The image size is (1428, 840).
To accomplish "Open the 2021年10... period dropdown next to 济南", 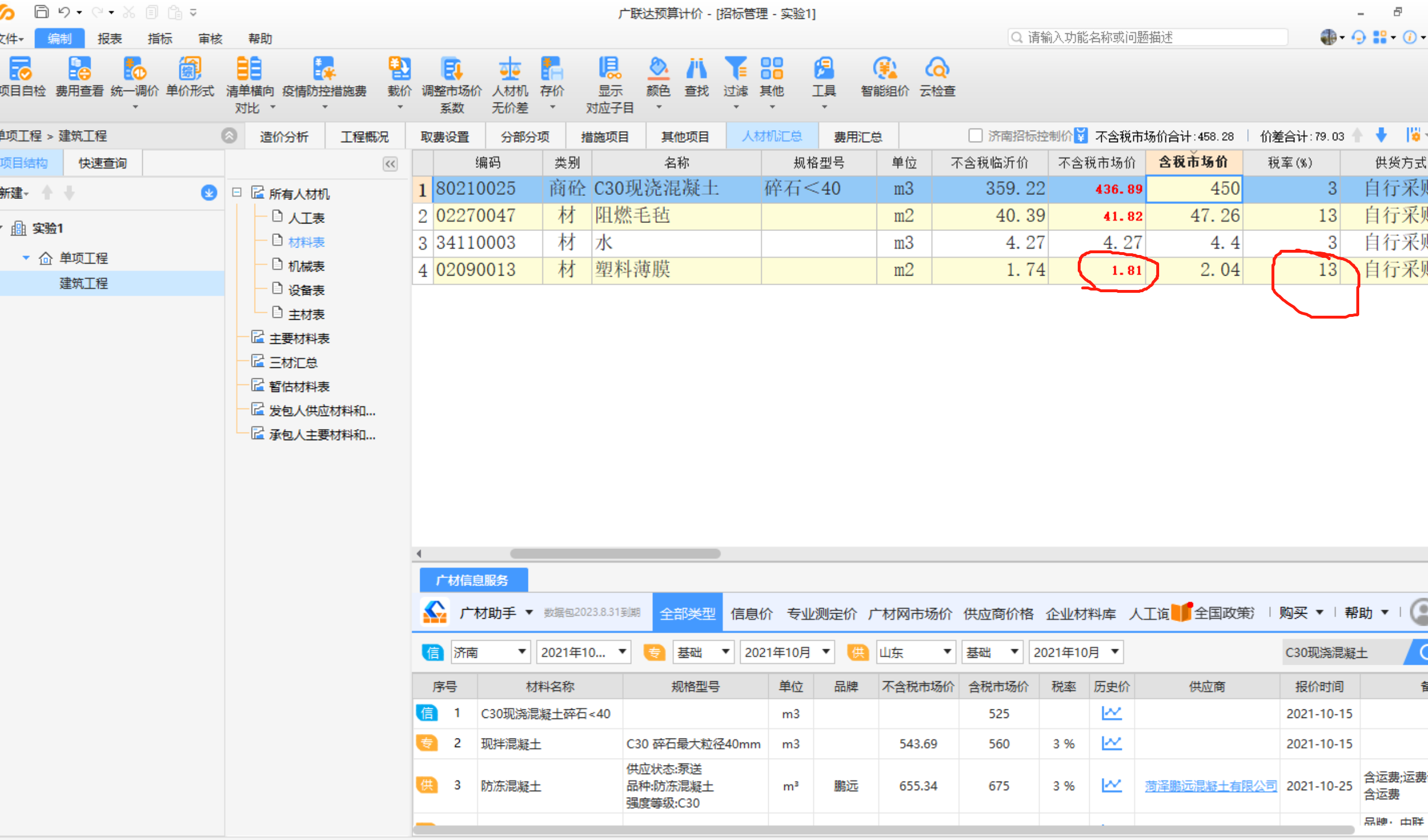I will (x=583, y=651).
